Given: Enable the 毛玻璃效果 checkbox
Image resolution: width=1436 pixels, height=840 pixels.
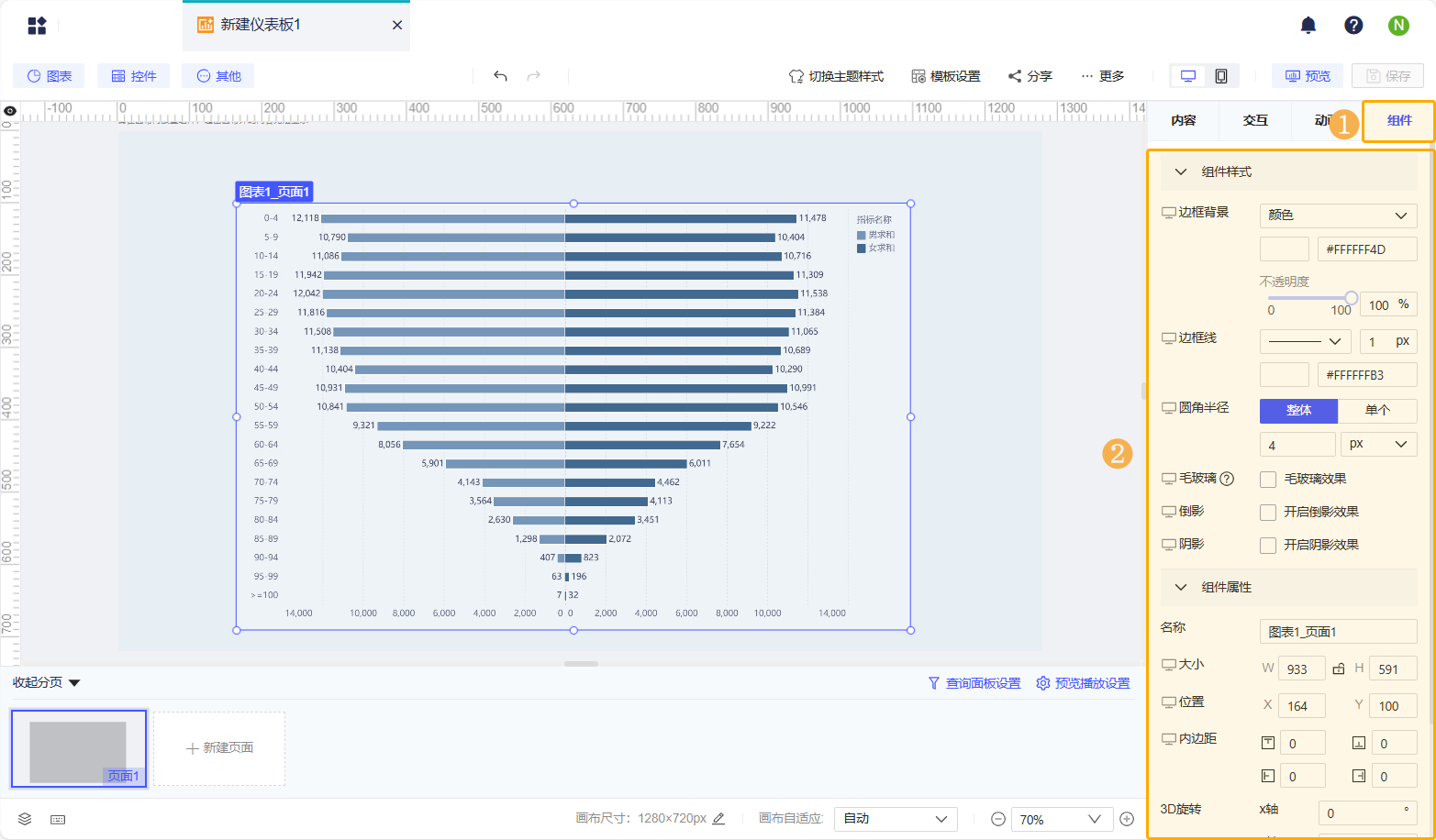Looking at the screenshot, I should point(1268,480).
